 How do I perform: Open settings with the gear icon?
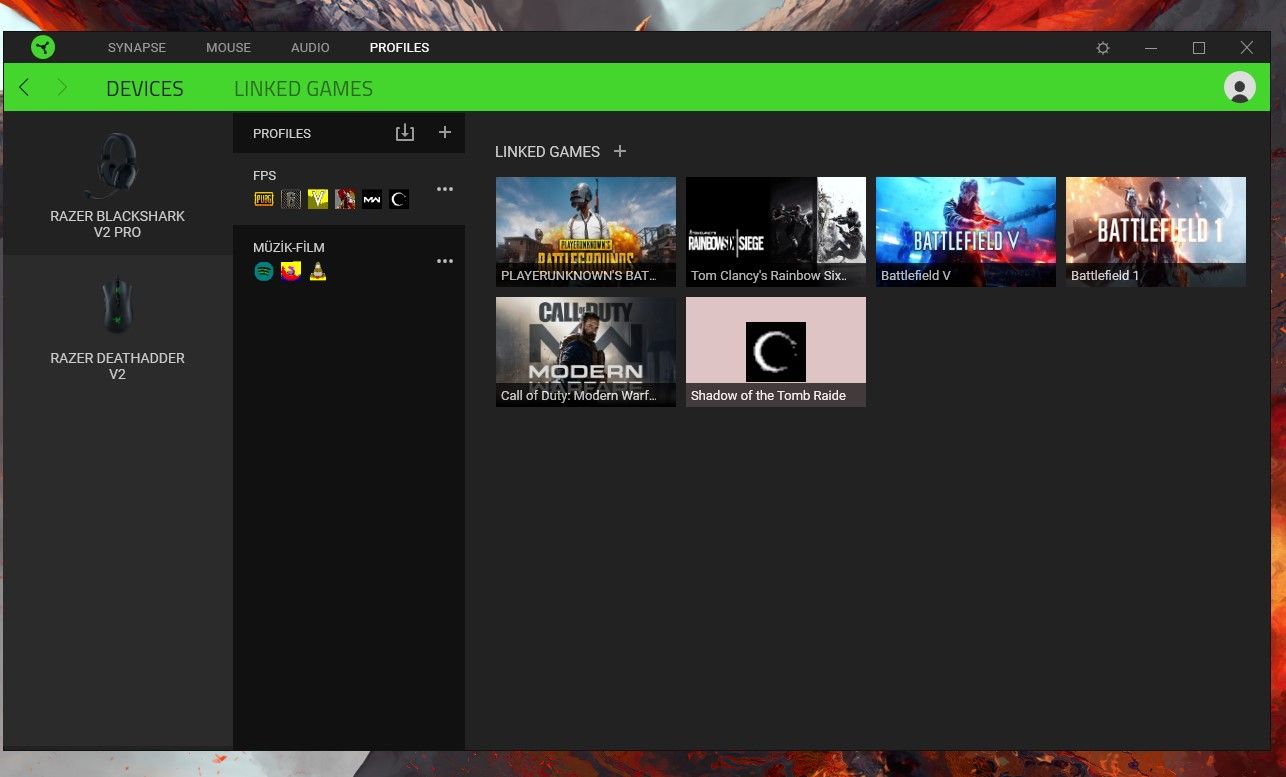pos(1103,48)
